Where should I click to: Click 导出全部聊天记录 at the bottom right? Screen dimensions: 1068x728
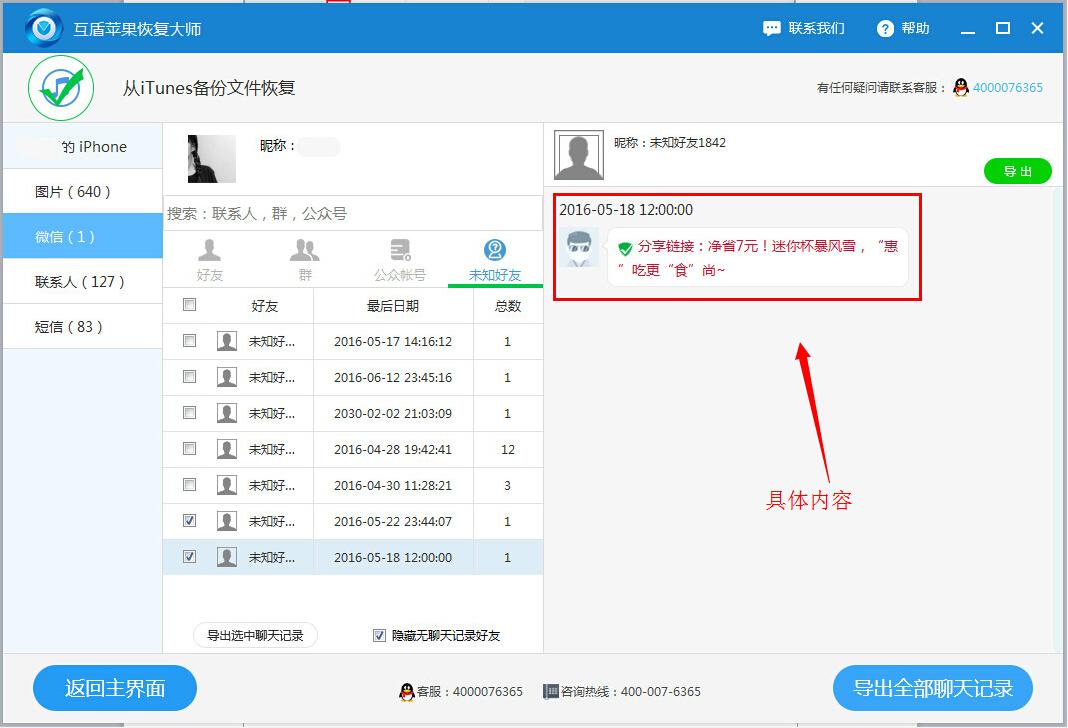[x=932, y=688]
